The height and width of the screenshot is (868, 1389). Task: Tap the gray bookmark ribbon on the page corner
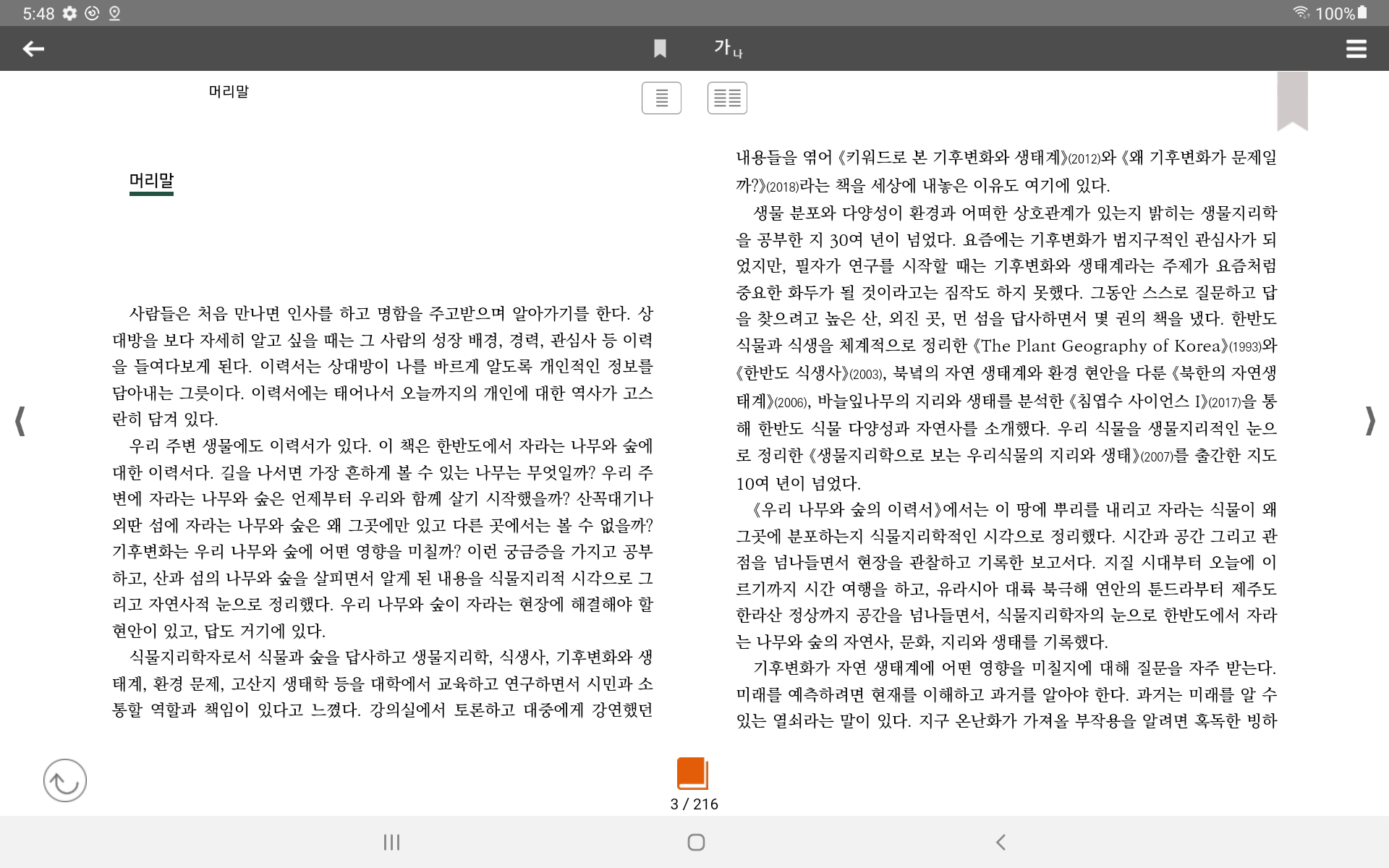tap(1292, 101)
